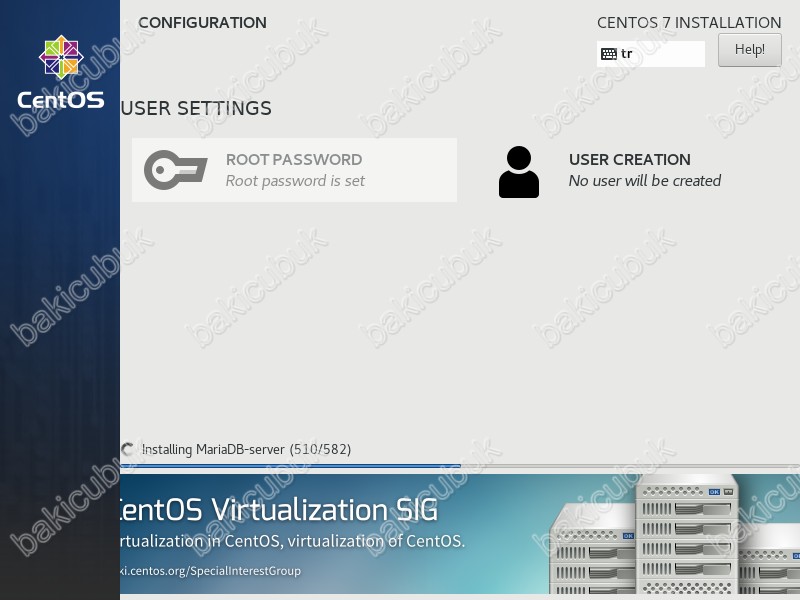Click the USER SETTINGS heading
The height and width of the screenshot is (600, 800).
pyautogui.click(x=196, y=108)
